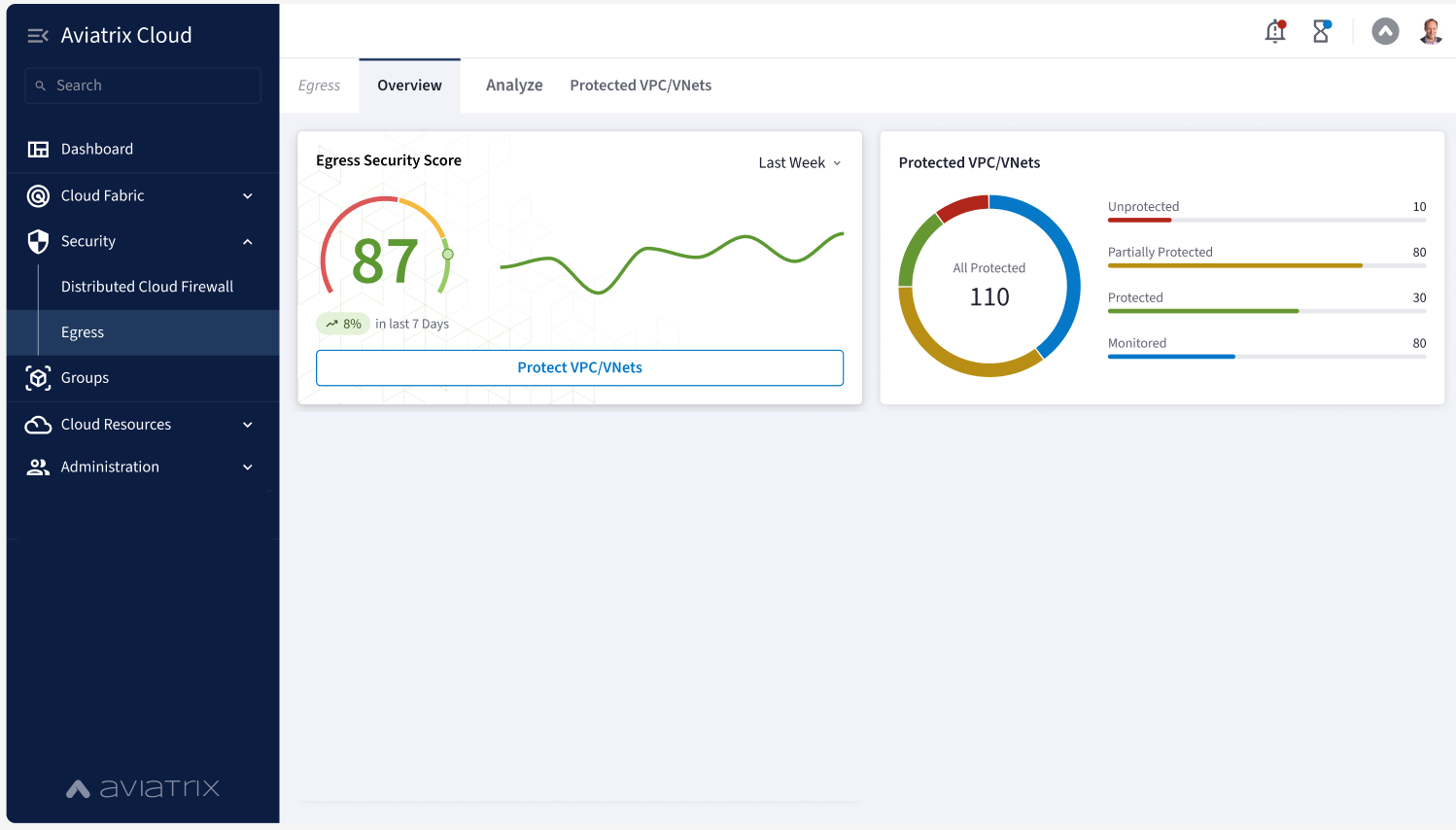The height and width of the screenshot is (830, 1456).
Task: Click the Aviatrix logo at sidebar bottom
Action: click(142, 788)
